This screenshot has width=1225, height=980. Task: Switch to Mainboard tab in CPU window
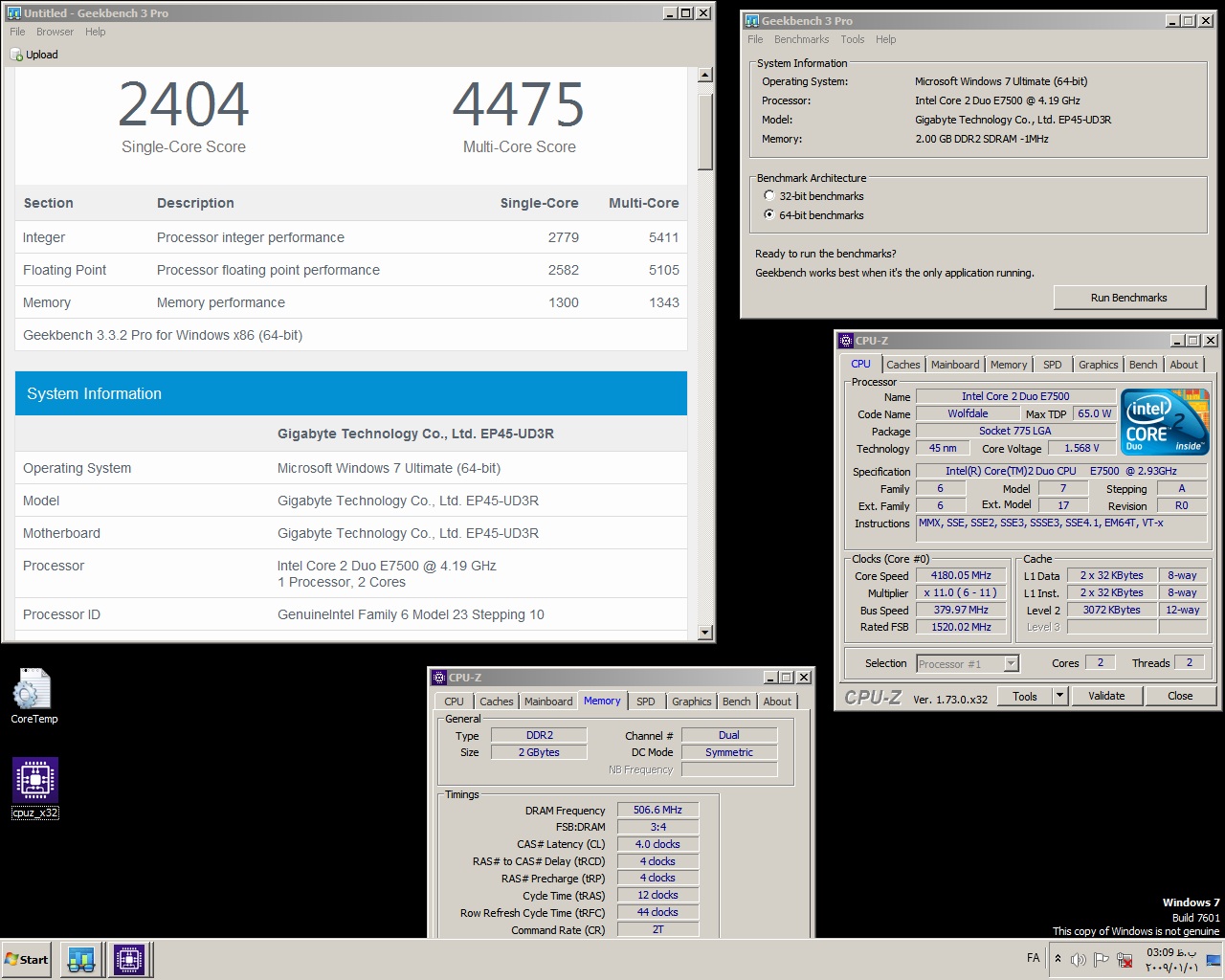(x=955, y=365)
